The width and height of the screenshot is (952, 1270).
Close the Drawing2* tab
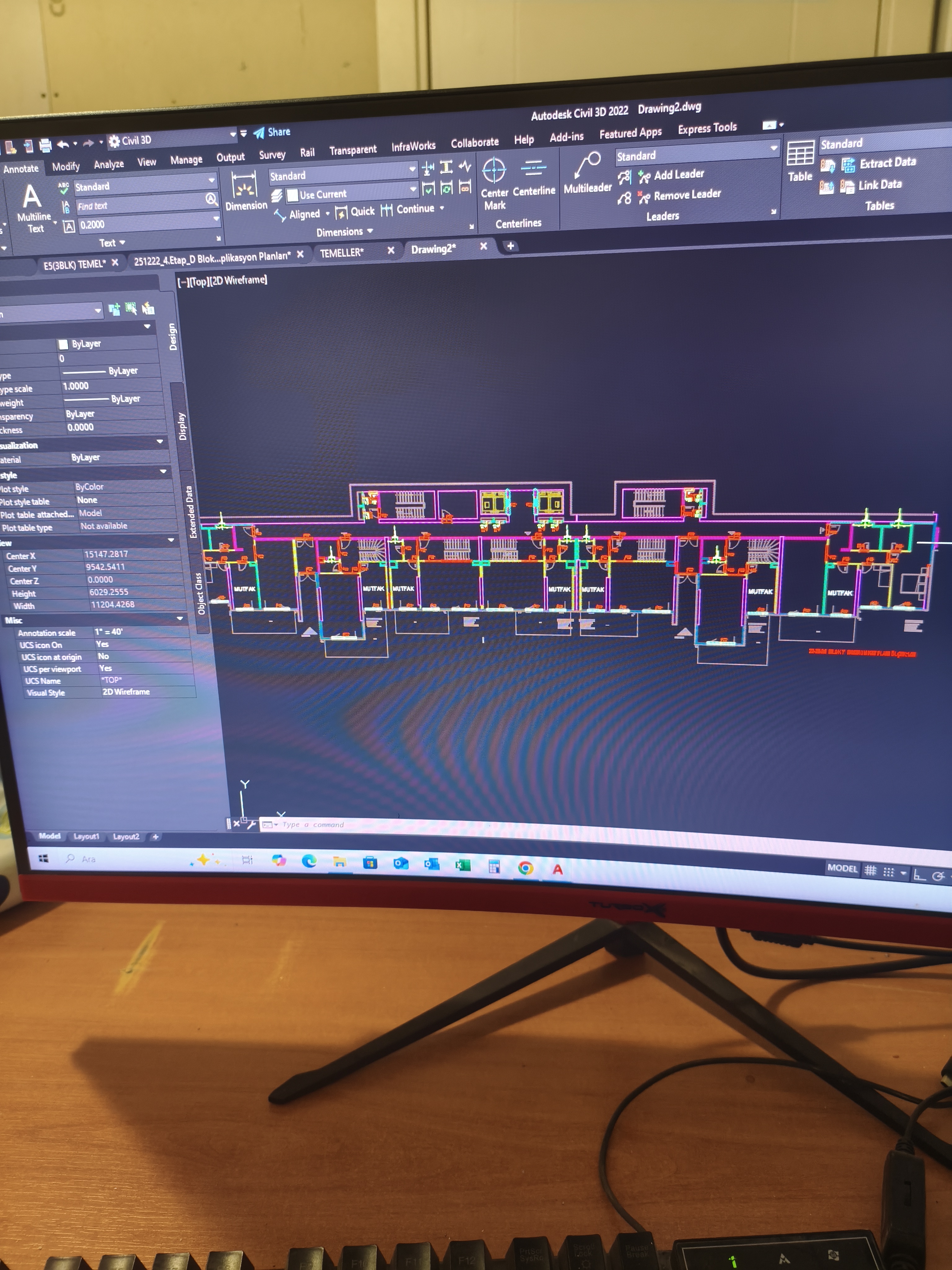click(484, 246)
